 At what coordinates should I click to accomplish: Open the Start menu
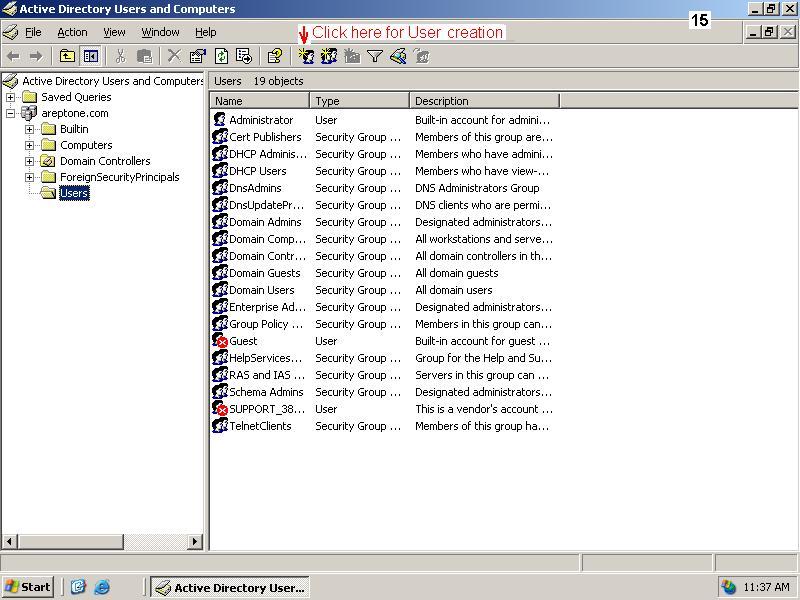(x=28, y=587)
